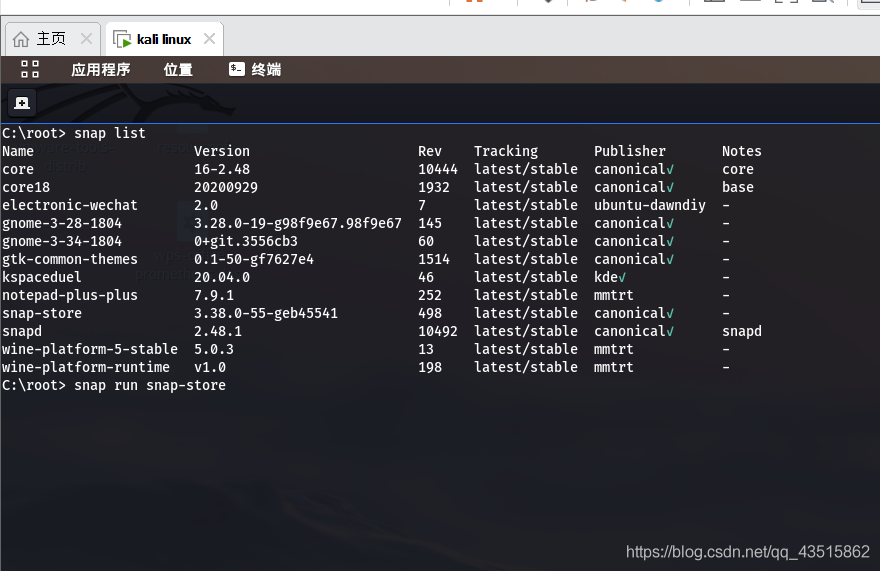This screenshot has height=571, width=880.
Task: Click the Publisher column header
Action: tap(630, 151)
